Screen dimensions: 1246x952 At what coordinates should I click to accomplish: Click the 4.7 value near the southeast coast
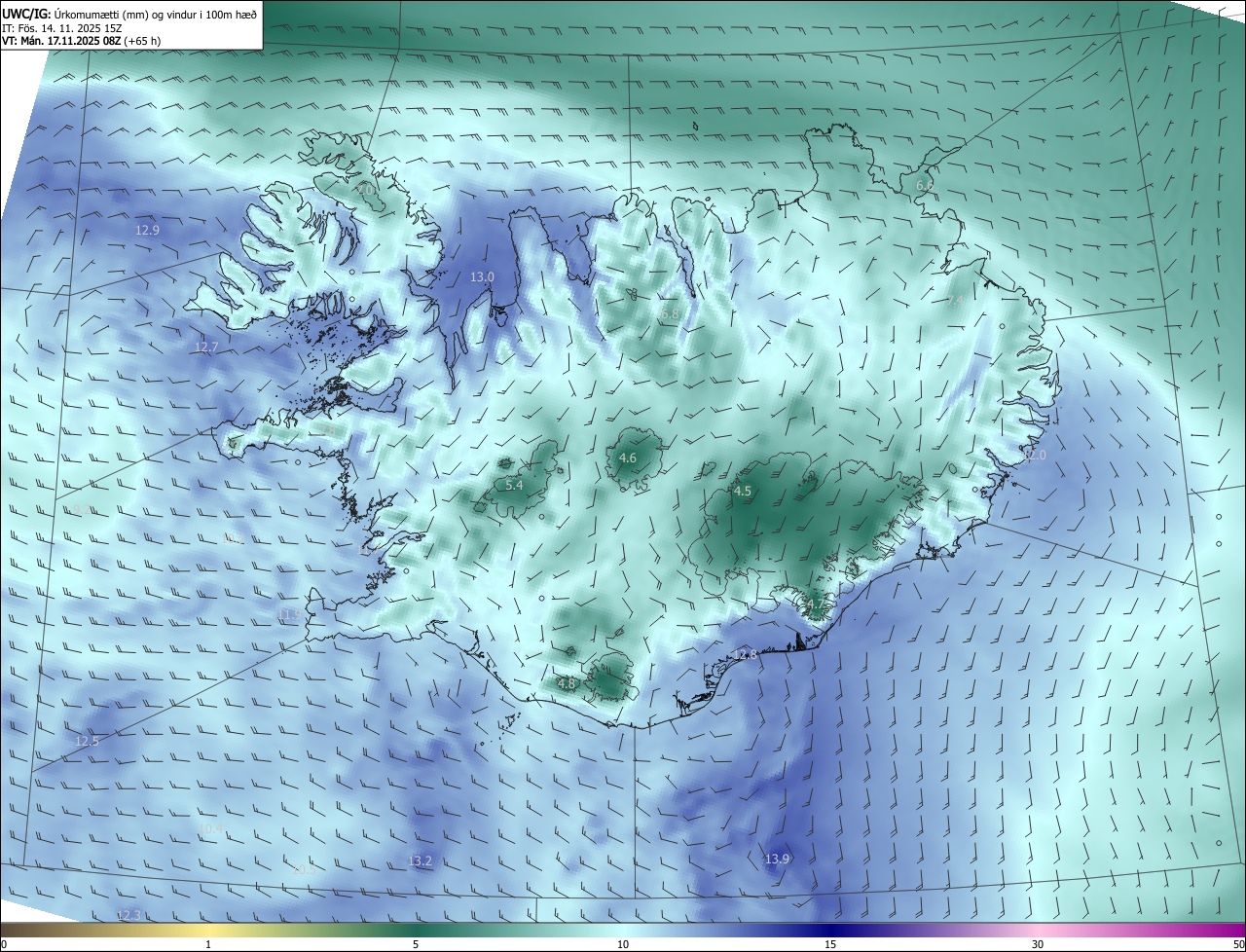click(x=815, y=604)
